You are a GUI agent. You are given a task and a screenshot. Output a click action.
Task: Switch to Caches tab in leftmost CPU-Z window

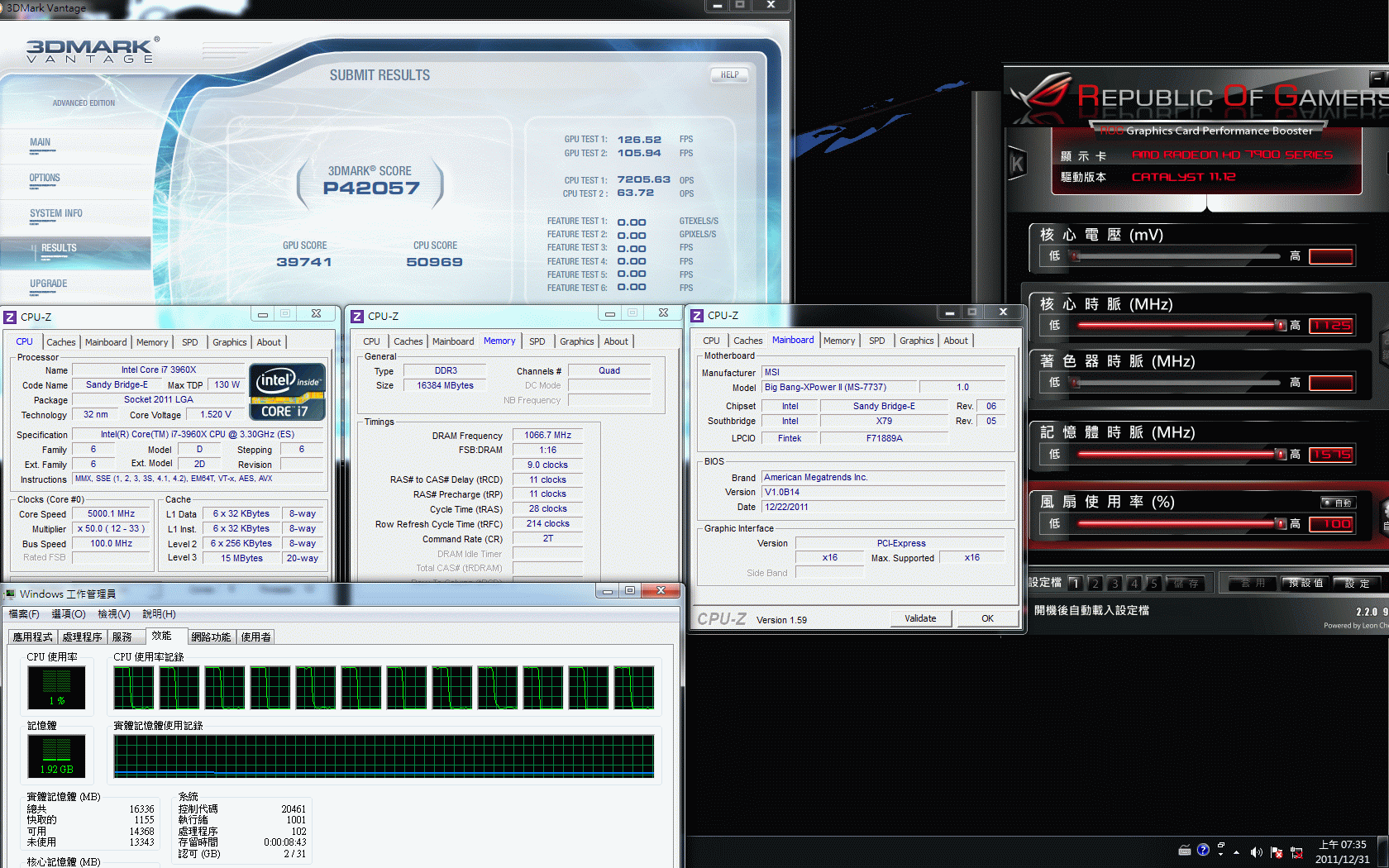click(x=61, y=342)
